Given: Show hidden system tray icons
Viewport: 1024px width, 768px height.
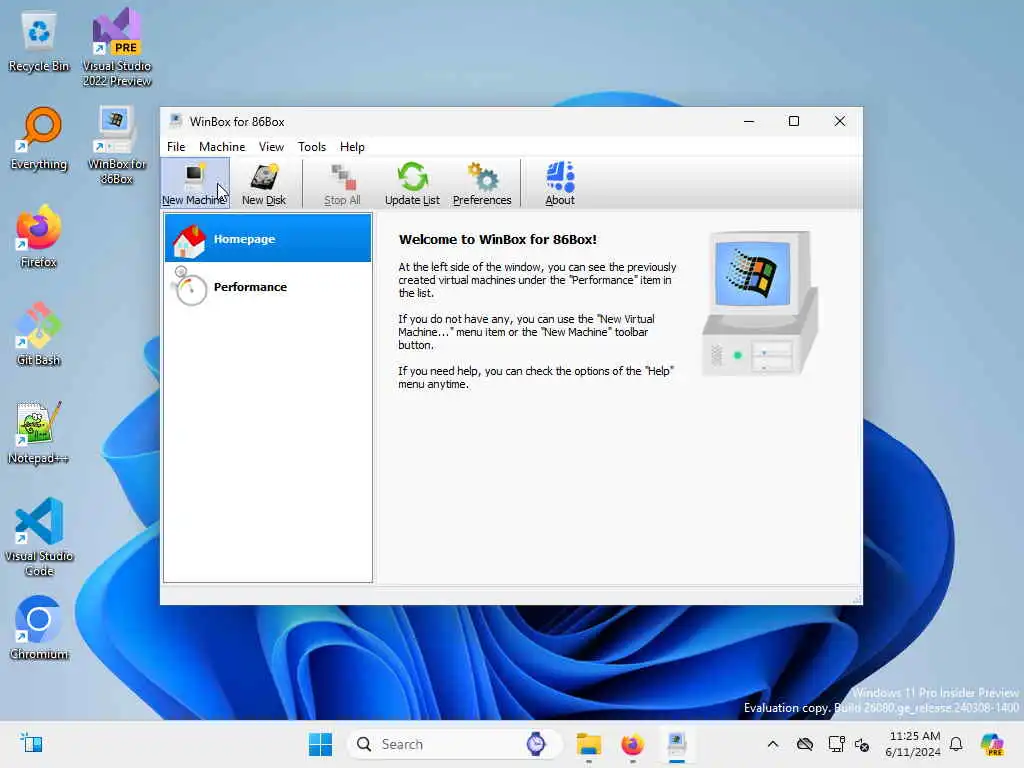Looking at the screenshot, I should (773, 744).
